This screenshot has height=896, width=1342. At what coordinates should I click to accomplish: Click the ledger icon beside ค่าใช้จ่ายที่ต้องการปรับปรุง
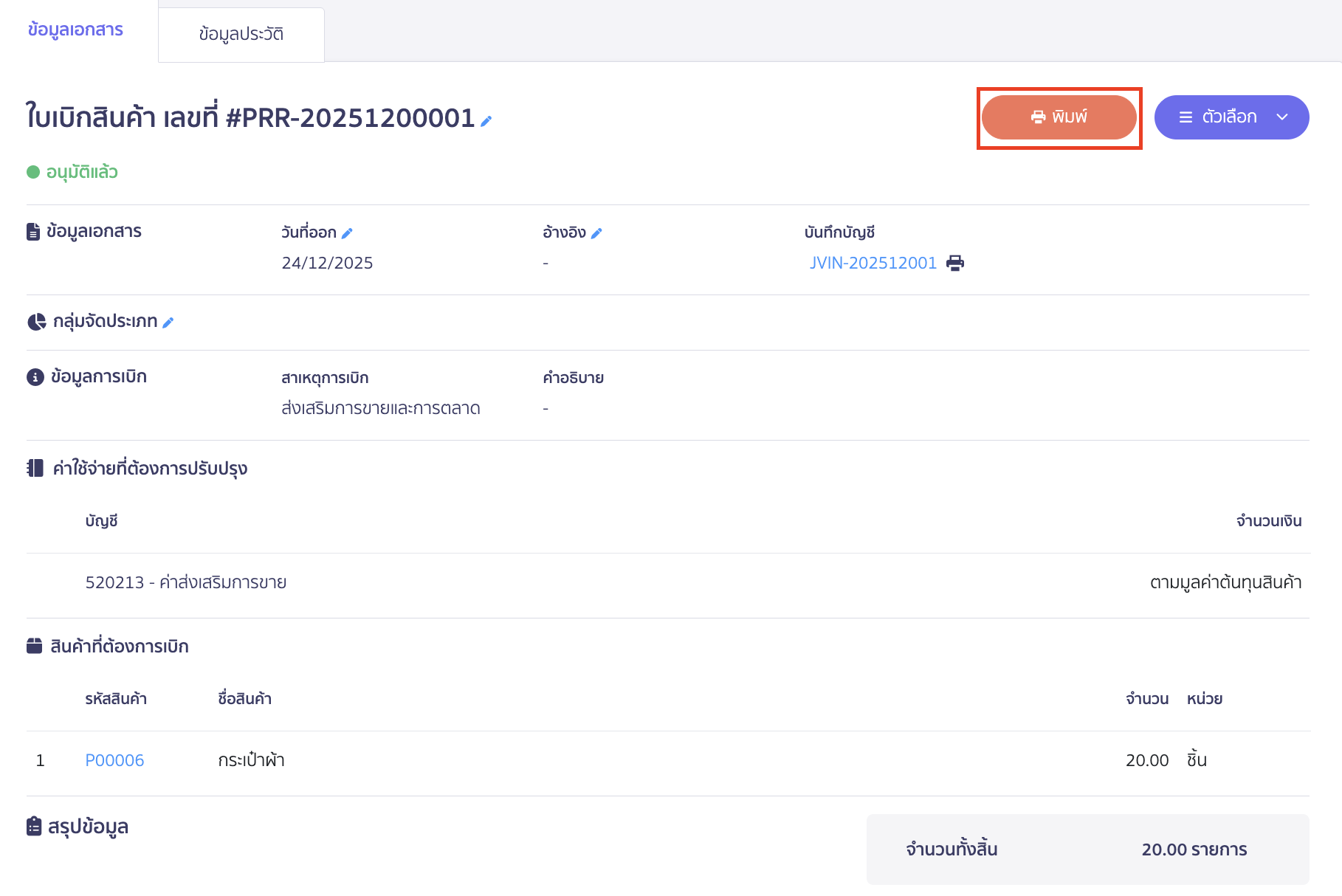click(x=35, y=469)
